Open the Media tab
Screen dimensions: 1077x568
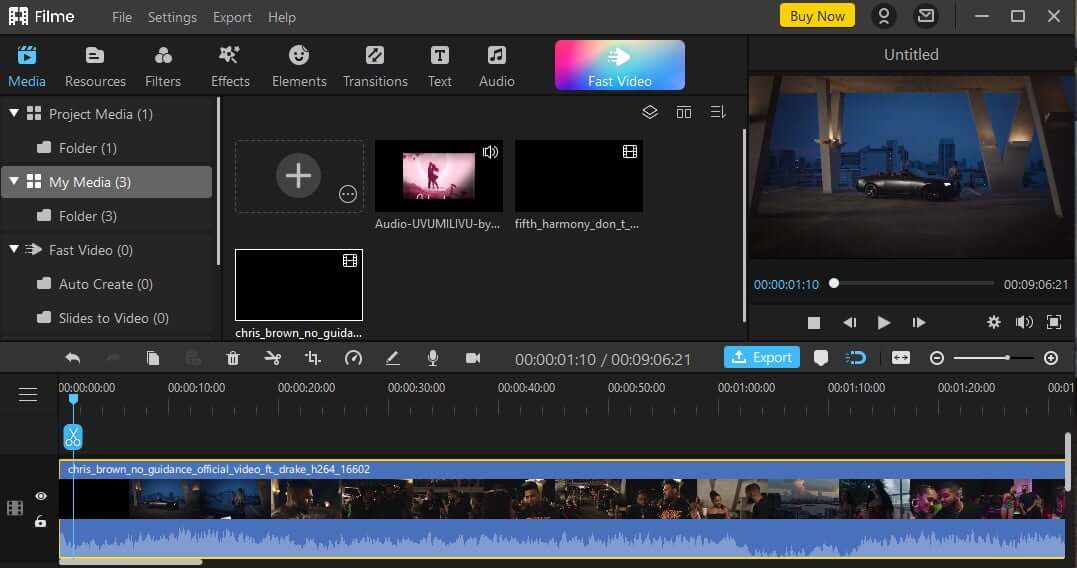(27, 66)
